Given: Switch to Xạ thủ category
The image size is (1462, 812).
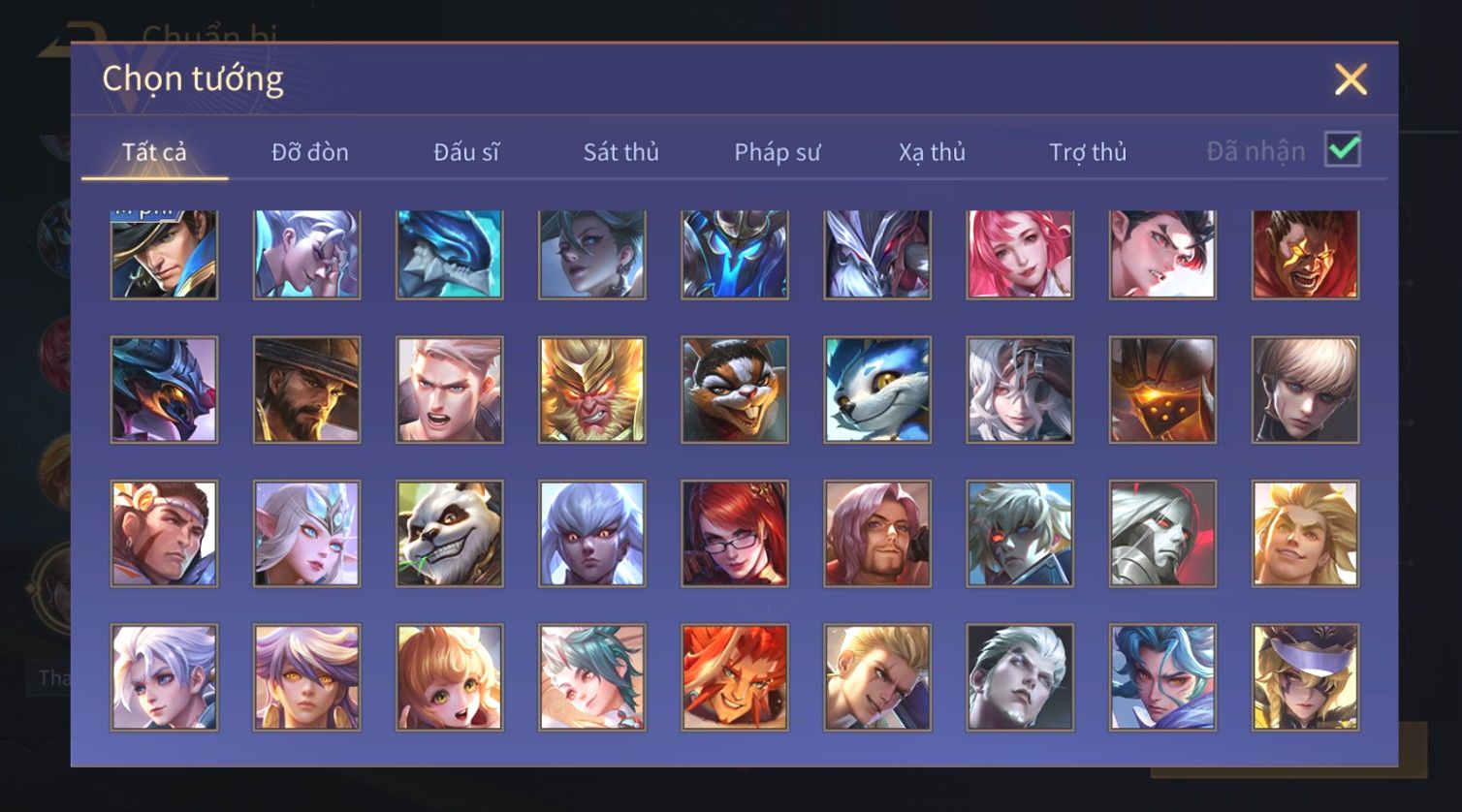Looking at the screenshot, I should pos(933,152).
